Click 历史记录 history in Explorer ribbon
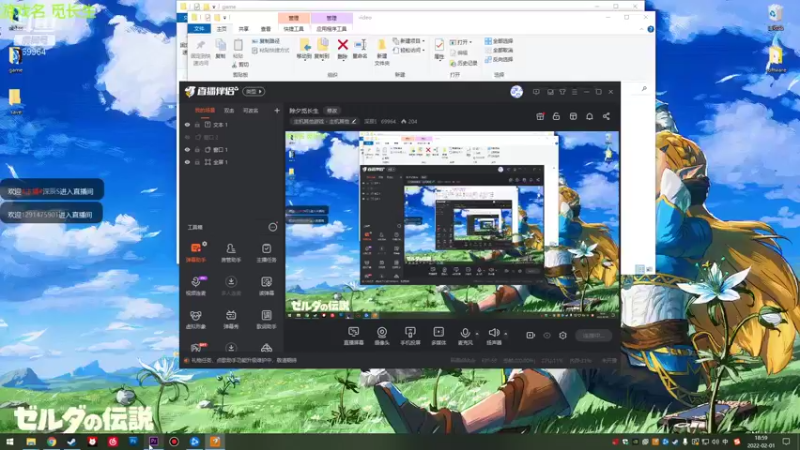The width and height of the screenshot is (800, 450). click(463, 63)
